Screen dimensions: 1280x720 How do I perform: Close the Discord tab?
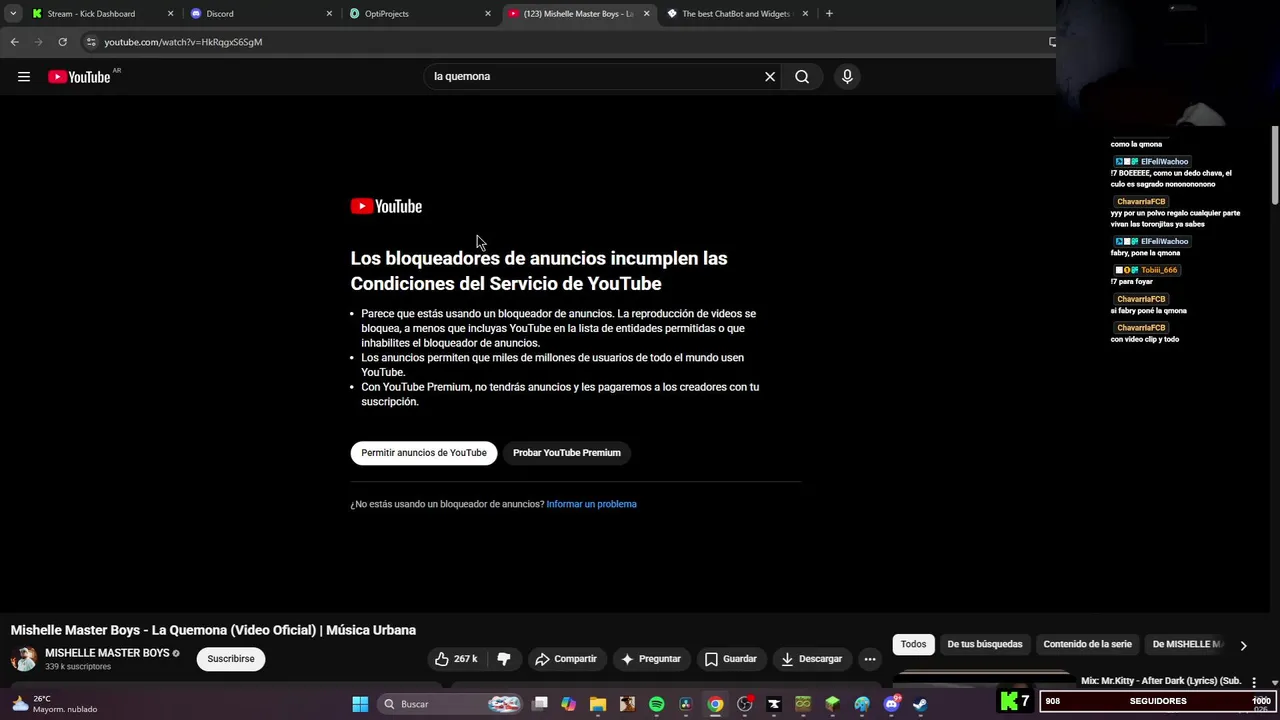click(x=329, y=14)
